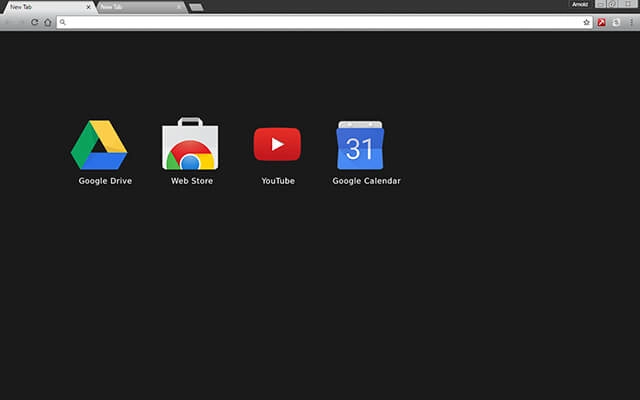This screenshot has width=640, height=400.
Task: Click the red extension icon in toolbar
Action: click(601, 22)
